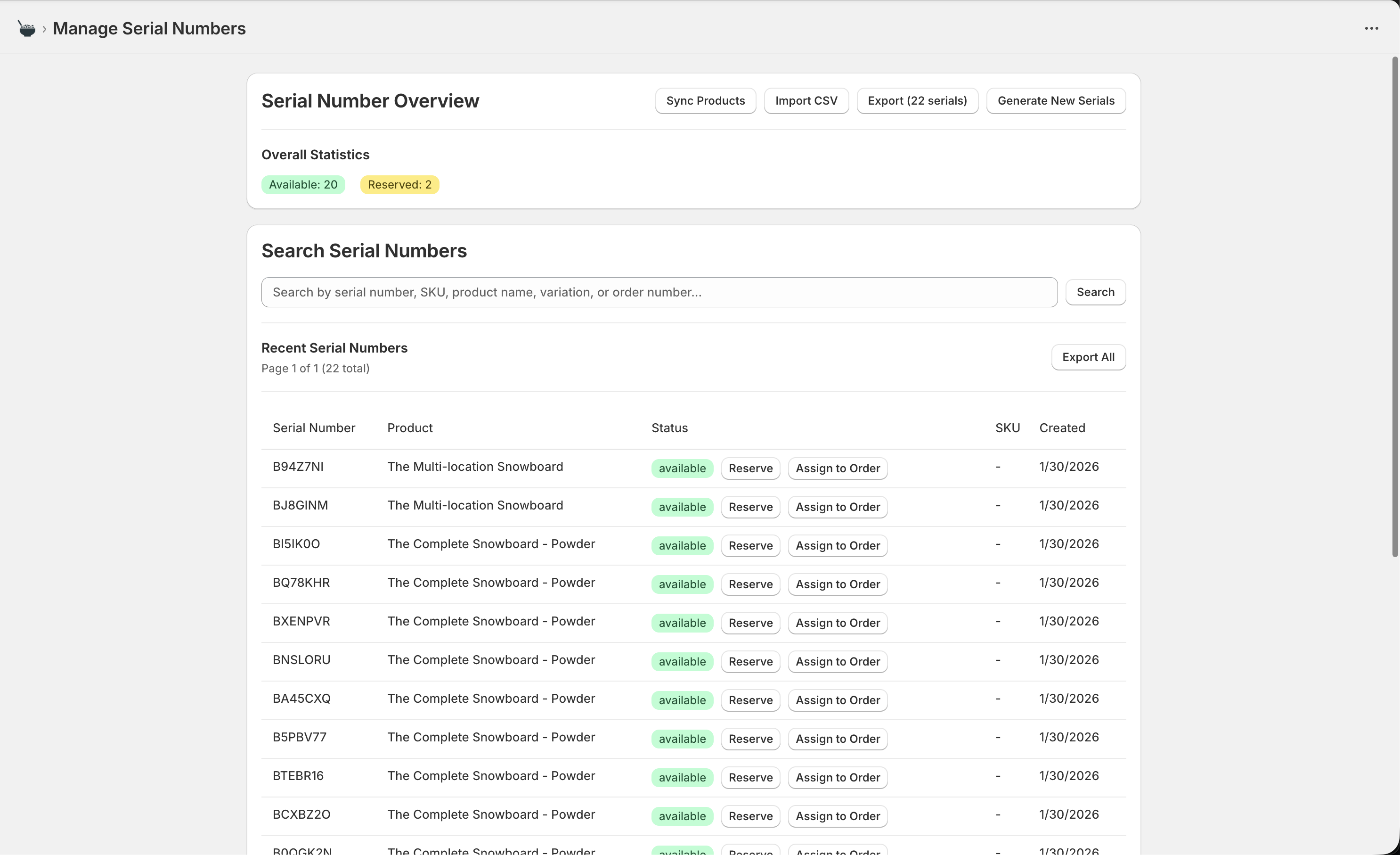This screenshot has width=1400, height=855.
Task: Click the vertical page scrollbar
Action: (x=1394, y=307)
